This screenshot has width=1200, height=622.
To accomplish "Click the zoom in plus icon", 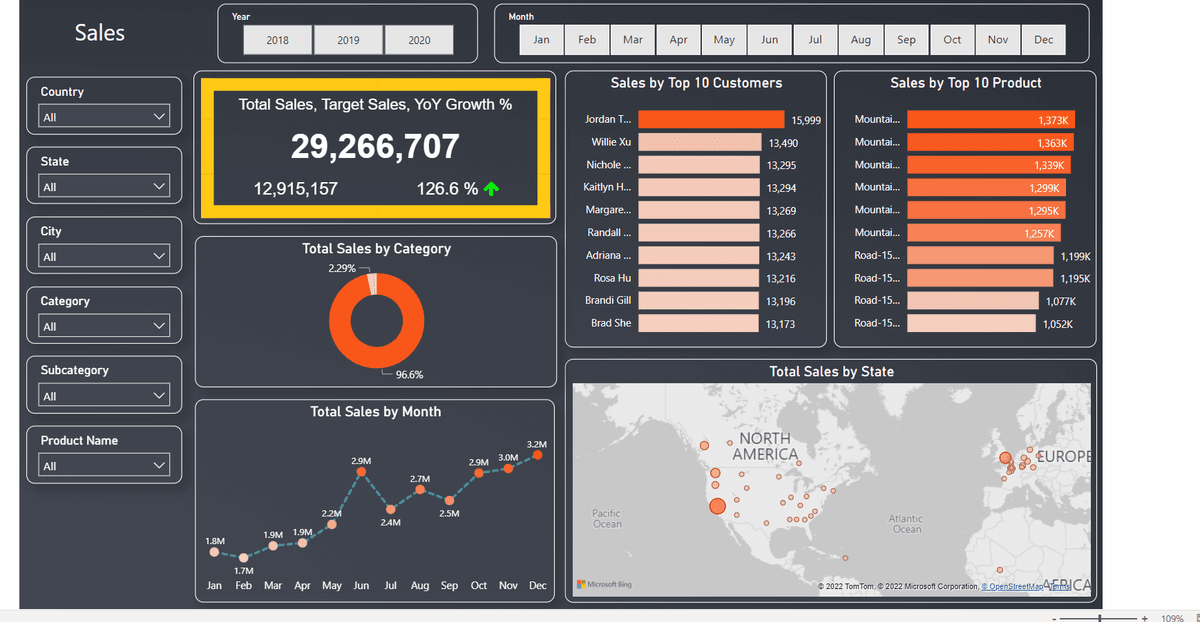I will (x=1144, y=618).
